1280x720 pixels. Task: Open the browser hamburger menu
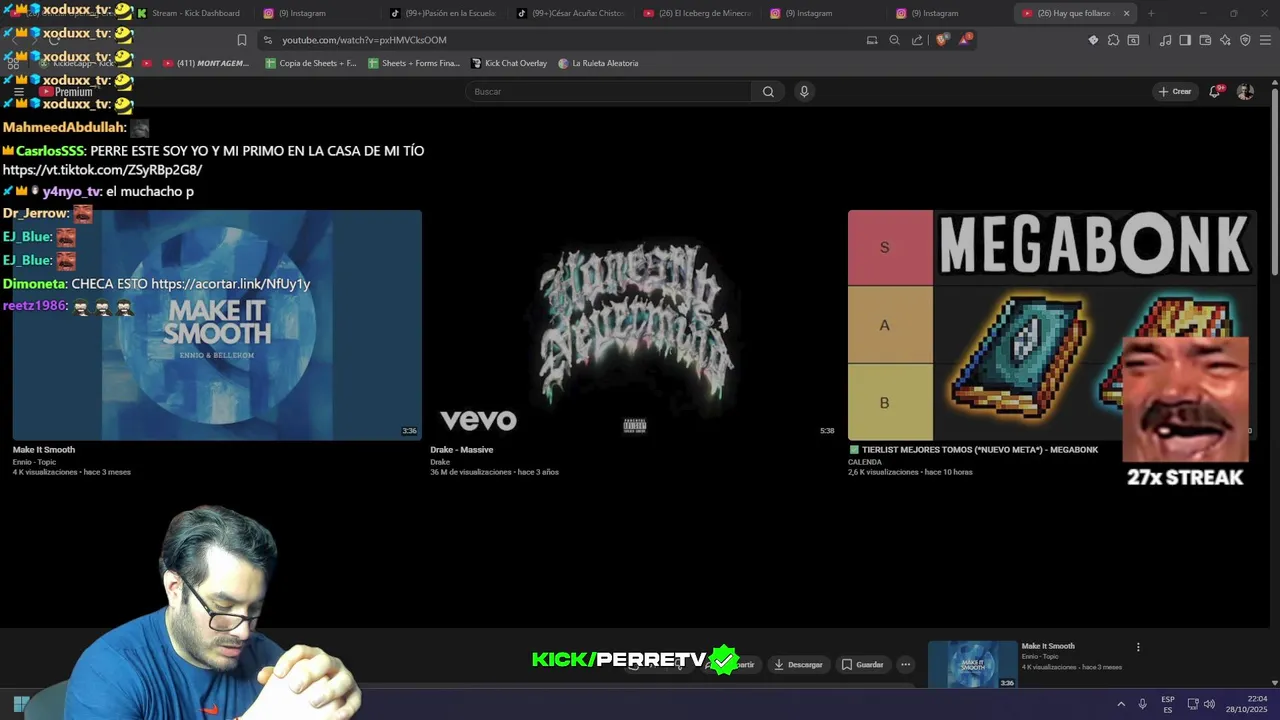click(x=1266, y=40)
